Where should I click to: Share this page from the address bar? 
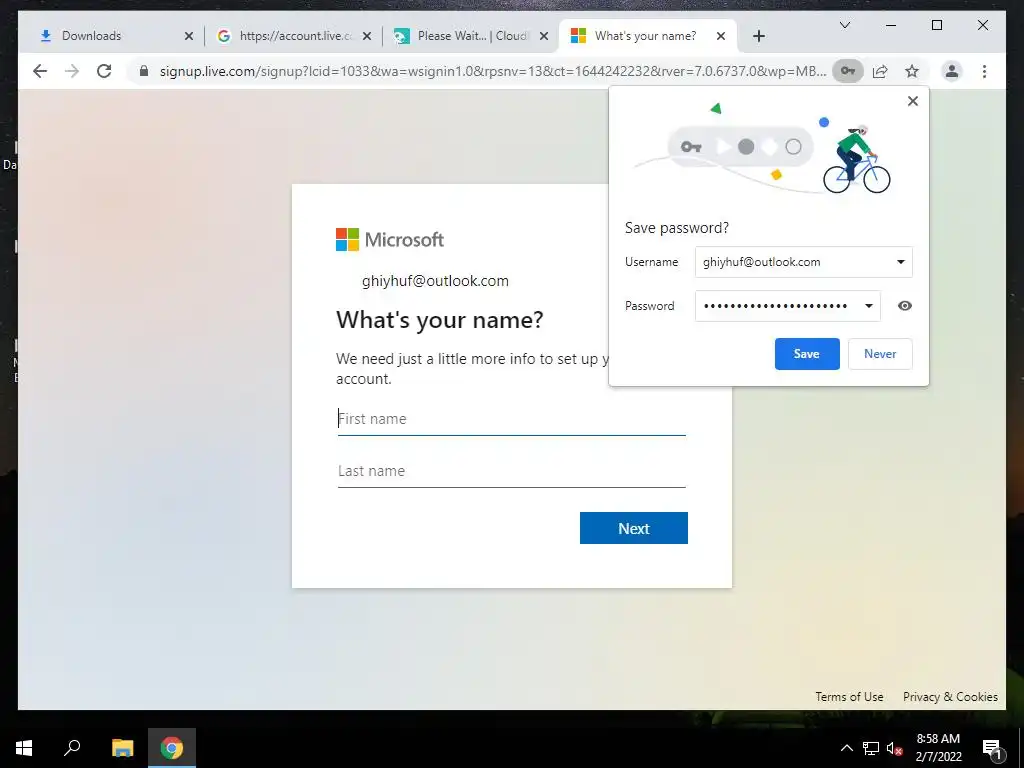point(880,71)
